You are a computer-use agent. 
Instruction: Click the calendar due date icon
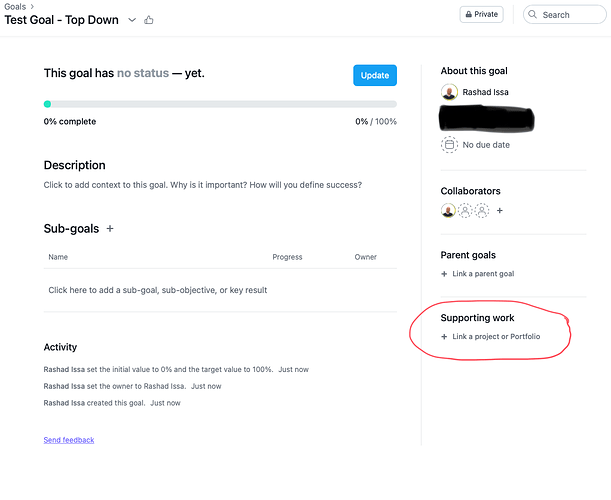tap(449, 145)
